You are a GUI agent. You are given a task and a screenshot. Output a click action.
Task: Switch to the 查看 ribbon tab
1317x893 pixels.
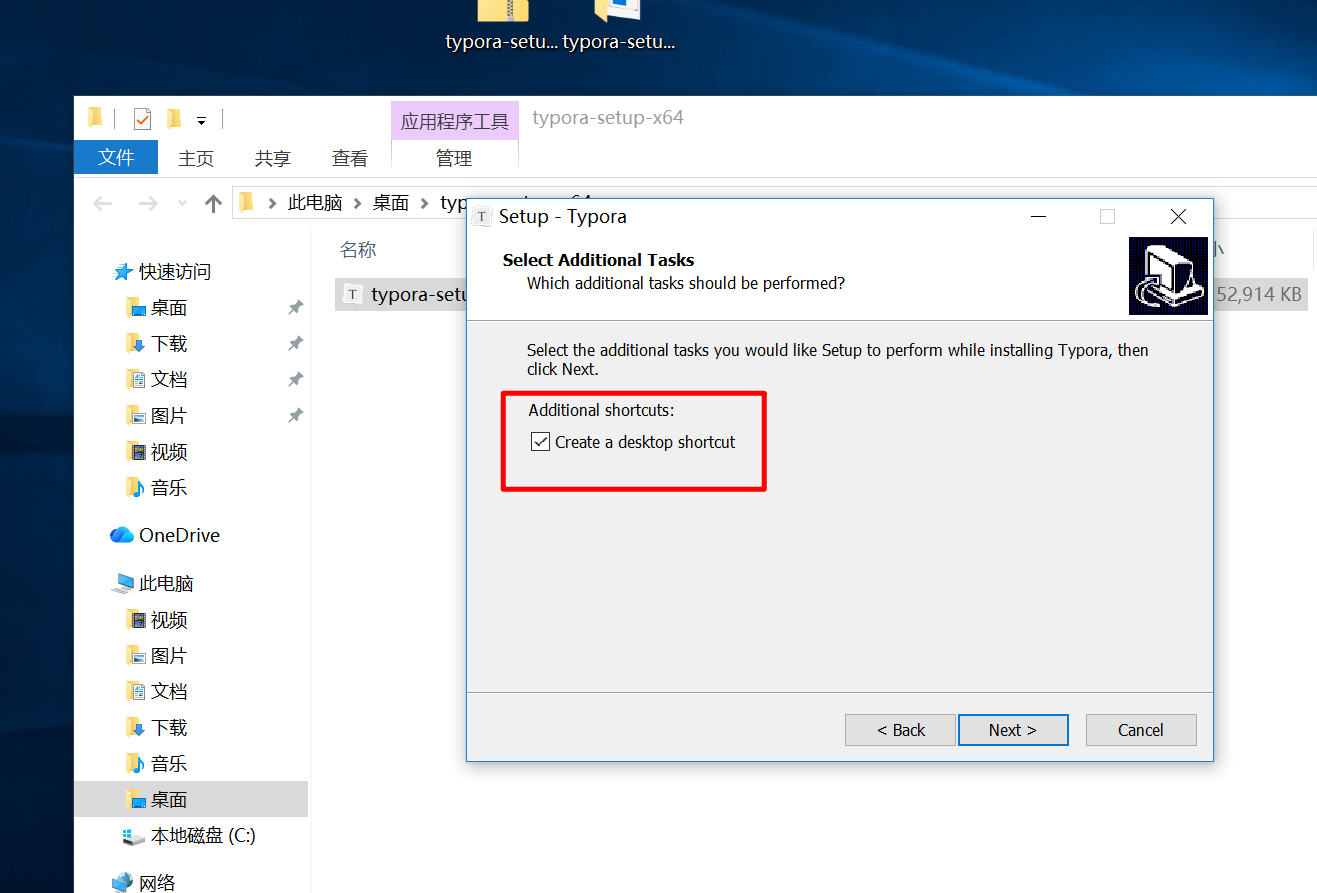(x=349, y=158)
